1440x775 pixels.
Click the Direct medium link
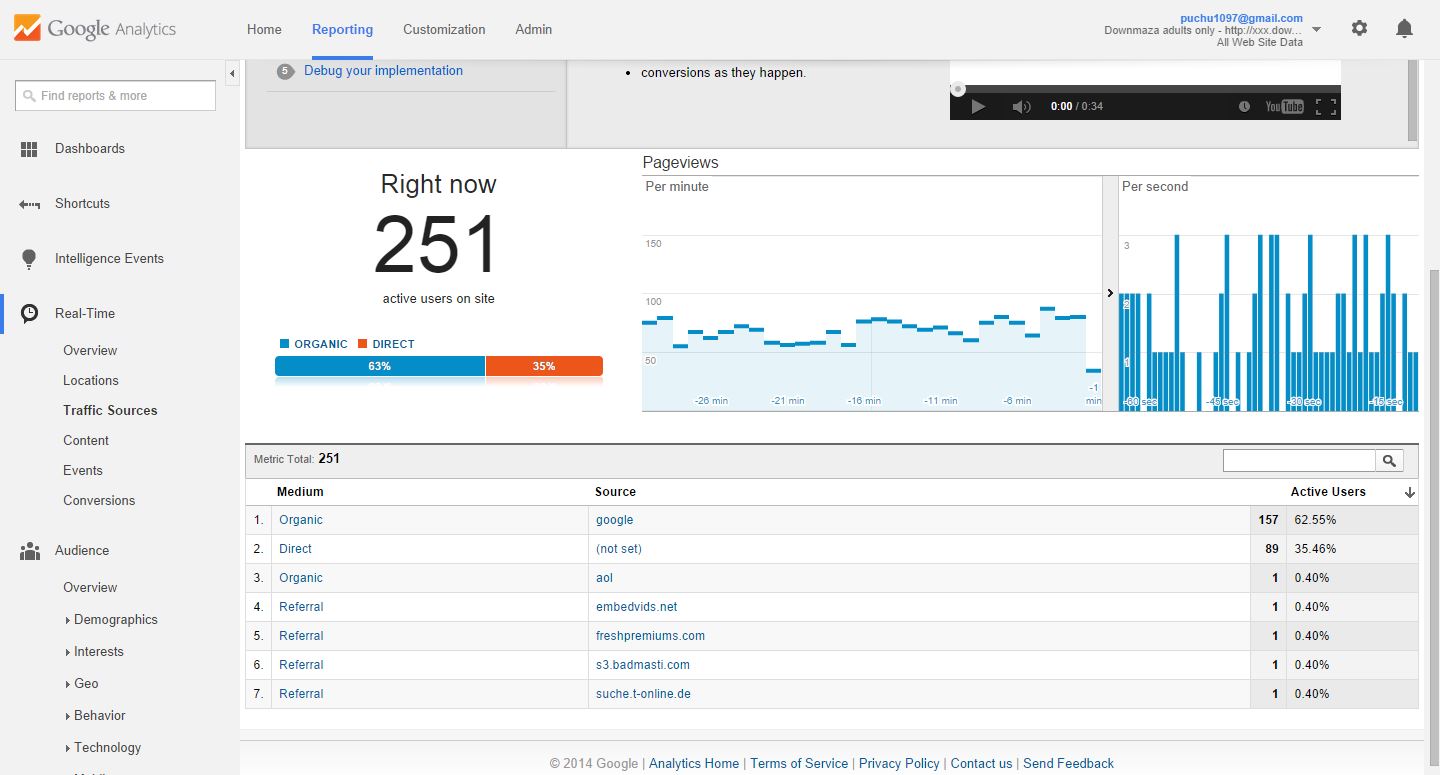pos(295,549)
